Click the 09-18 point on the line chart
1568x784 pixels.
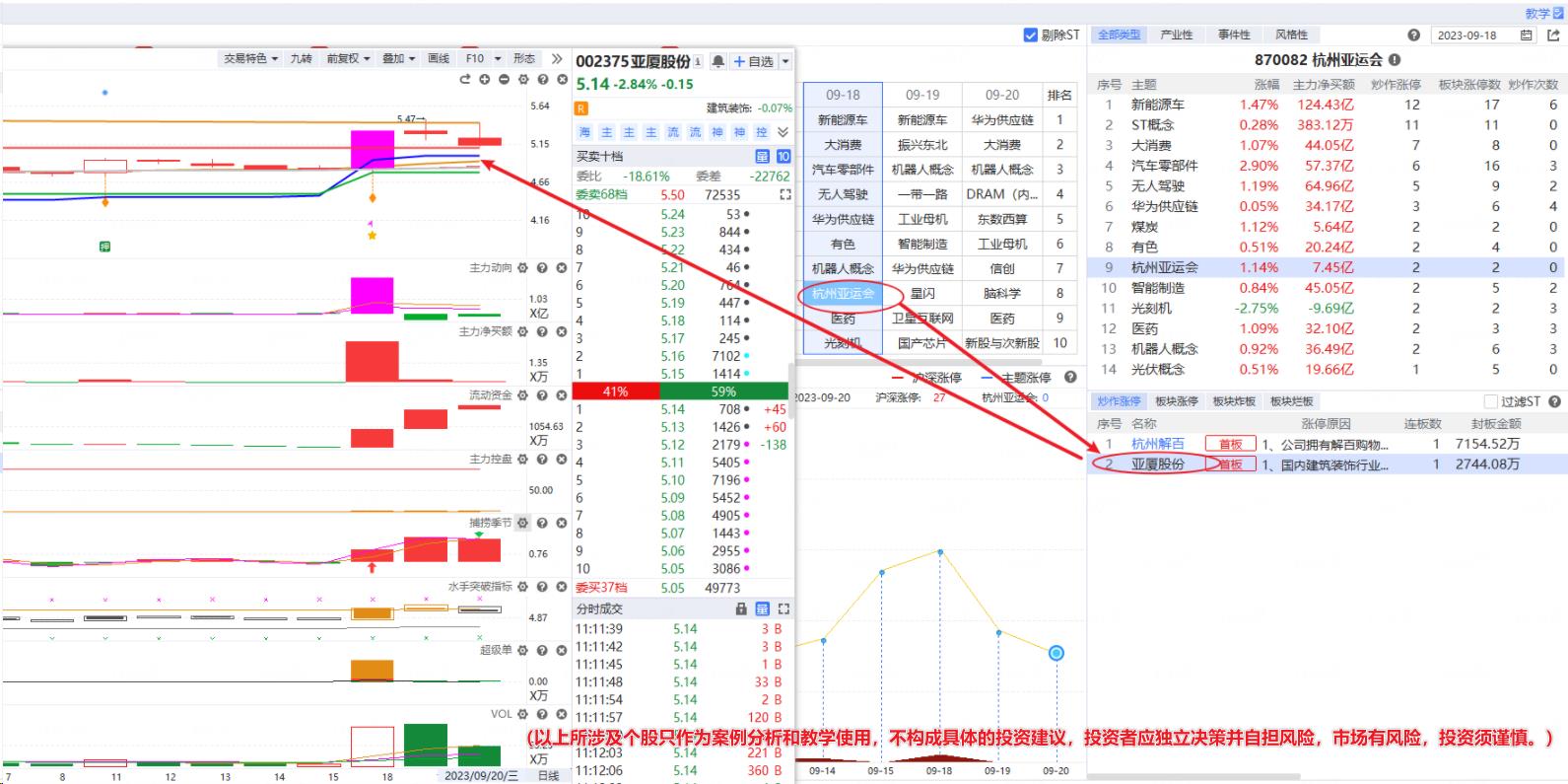click(940, 552)
